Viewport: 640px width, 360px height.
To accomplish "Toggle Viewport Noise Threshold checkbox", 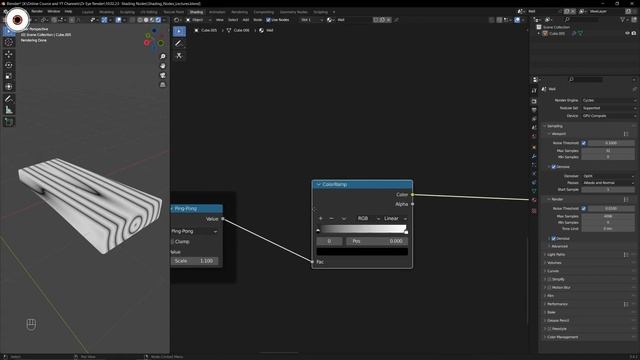I will 584,143.
